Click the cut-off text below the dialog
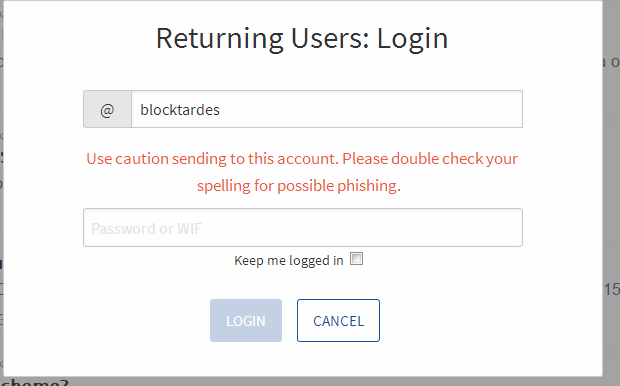This screenshot has width=620, height=386. point(34,382)
